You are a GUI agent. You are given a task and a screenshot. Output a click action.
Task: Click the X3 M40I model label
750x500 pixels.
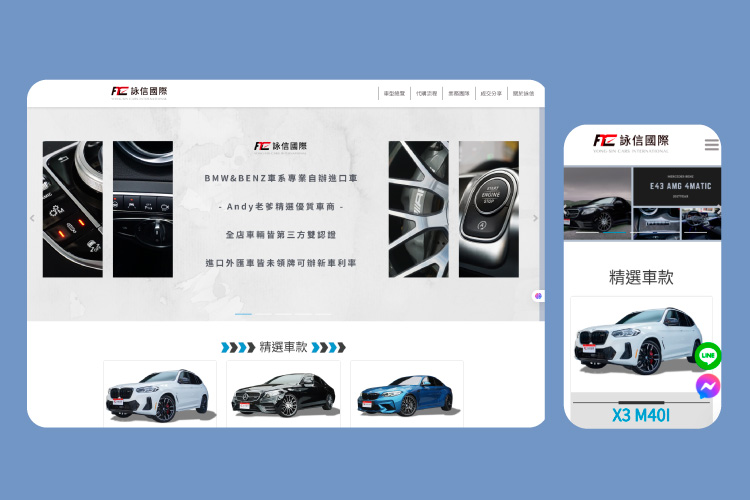641,415
